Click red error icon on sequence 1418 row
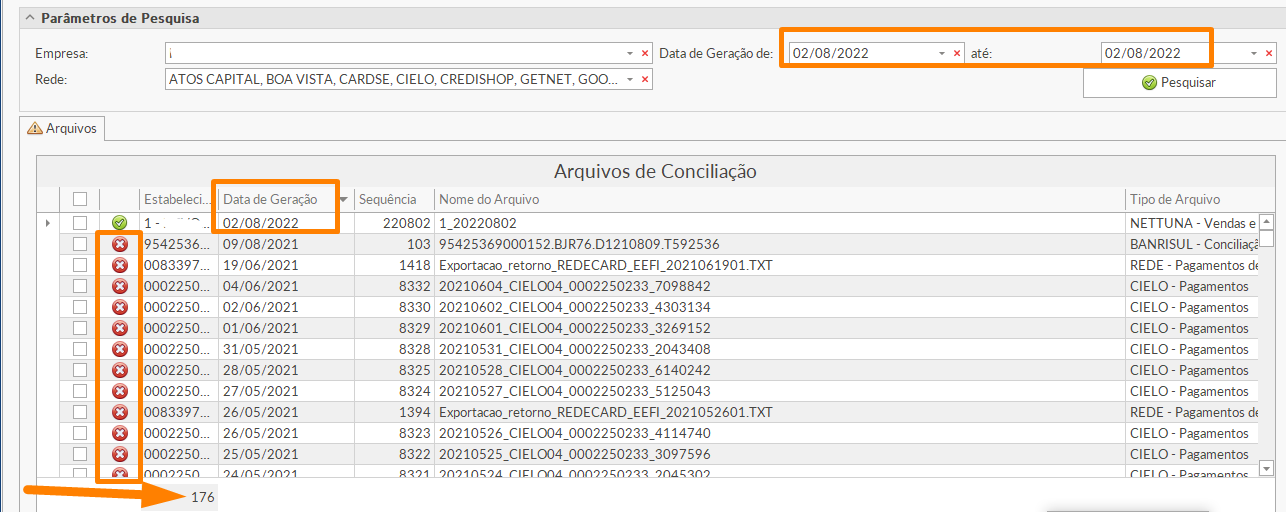 pos(120,265)
